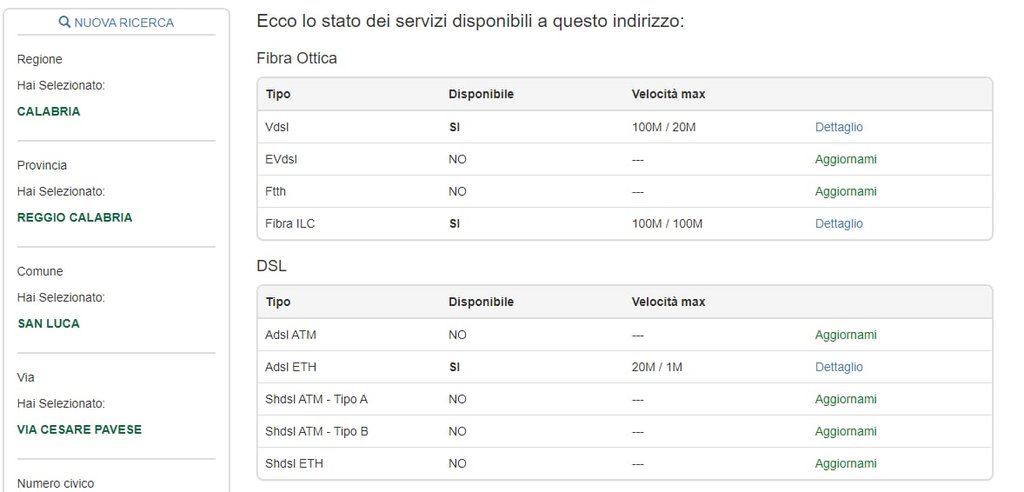Click Aggiornami for EVdsl
Viewport: 1024px width, 492px height.
pos(845,159)
